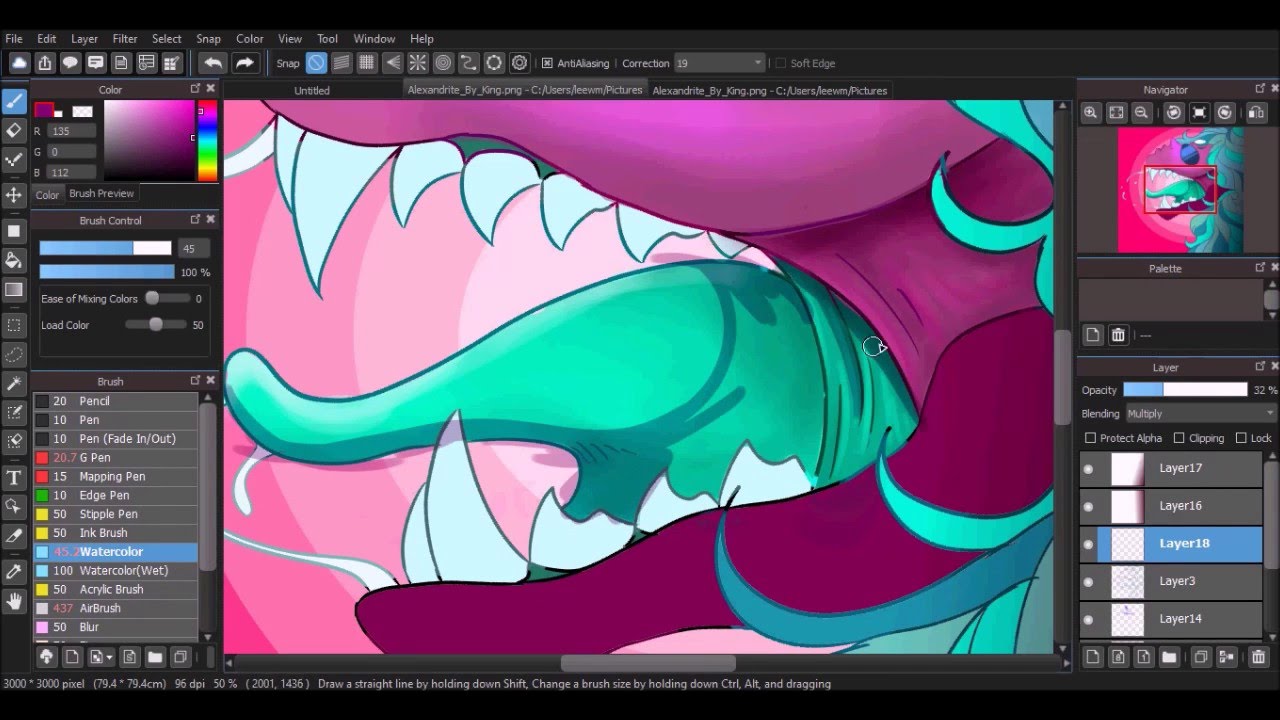Select the rectangular Select tool
The height and width of the screenshot is (720, 1280).
point(14,325)
